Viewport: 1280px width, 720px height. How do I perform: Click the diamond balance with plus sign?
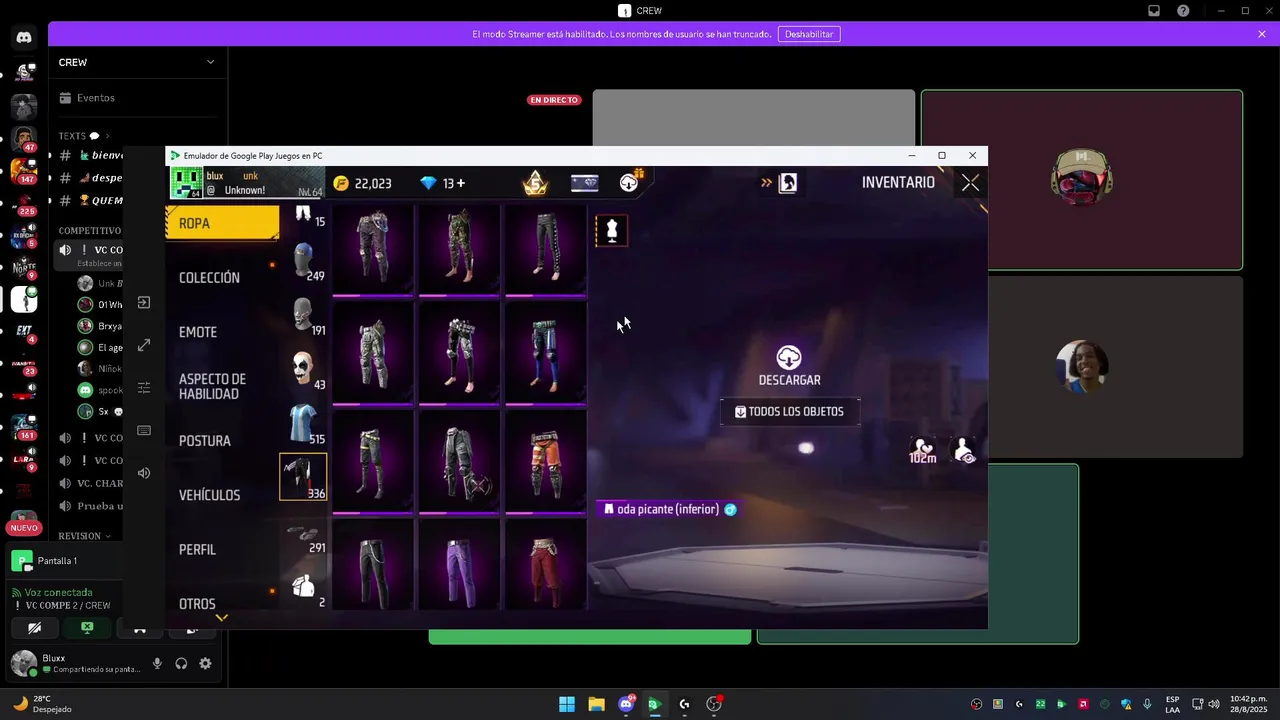click(x=442, y=183)
